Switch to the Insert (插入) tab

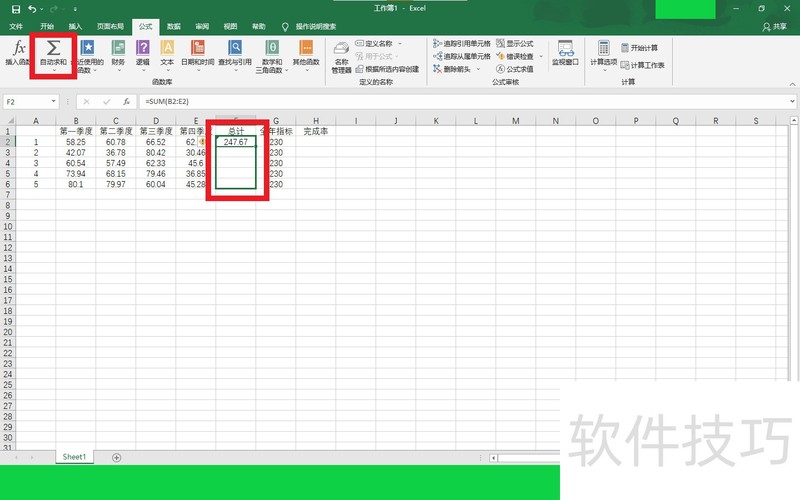(75, 27)
